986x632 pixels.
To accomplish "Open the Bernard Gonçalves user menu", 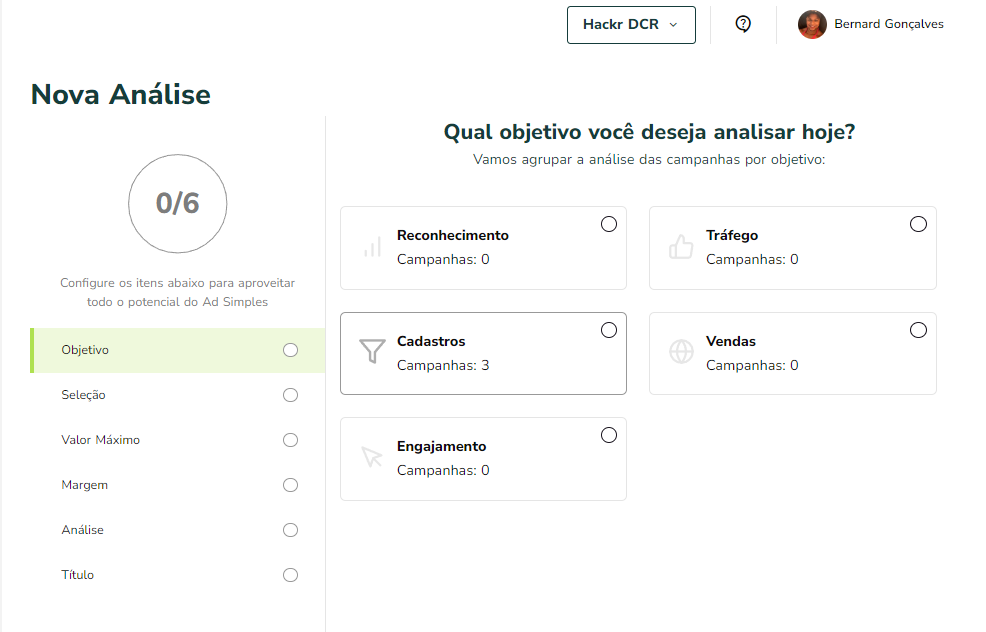I will 871,25.
